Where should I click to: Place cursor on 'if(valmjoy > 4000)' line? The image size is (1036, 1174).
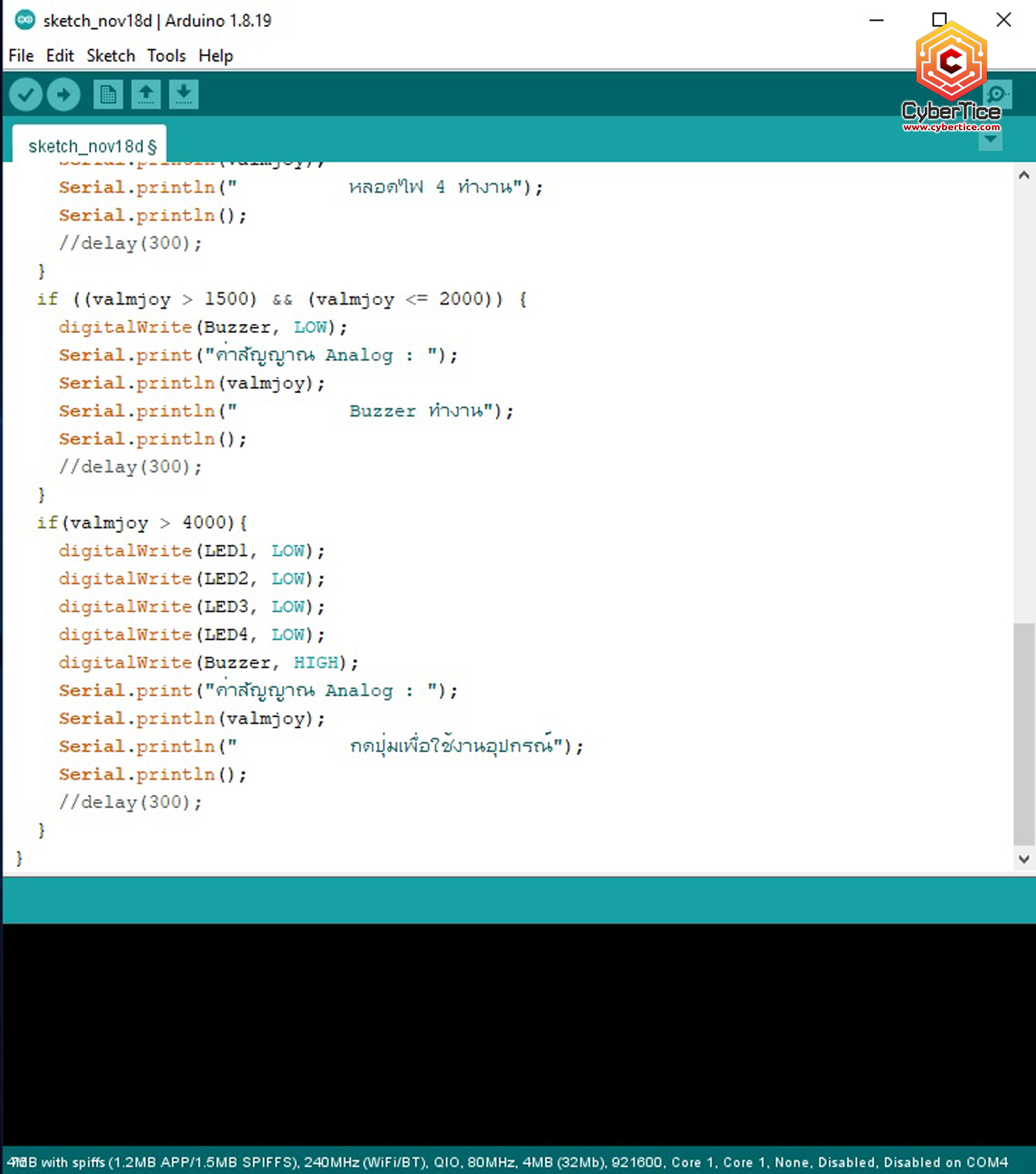[142, 523]
